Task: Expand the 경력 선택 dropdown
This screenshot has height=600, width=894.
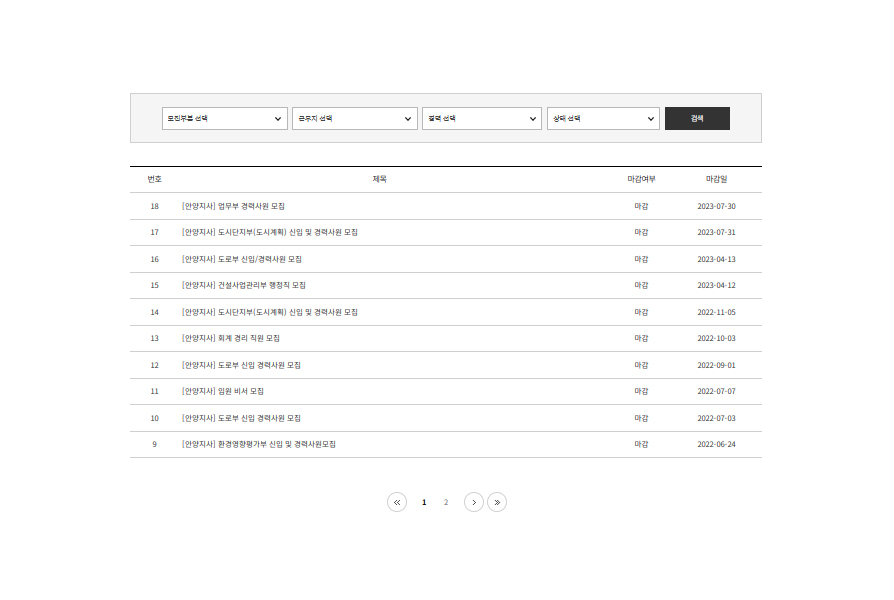Action: (x=482, y=119)
